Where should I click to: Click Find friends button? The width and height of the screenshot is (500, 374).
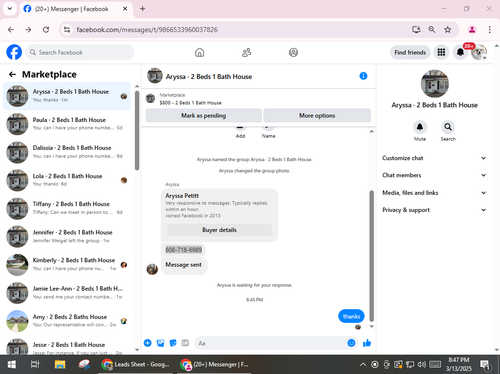pyautogui.click(x=410, y=52)
